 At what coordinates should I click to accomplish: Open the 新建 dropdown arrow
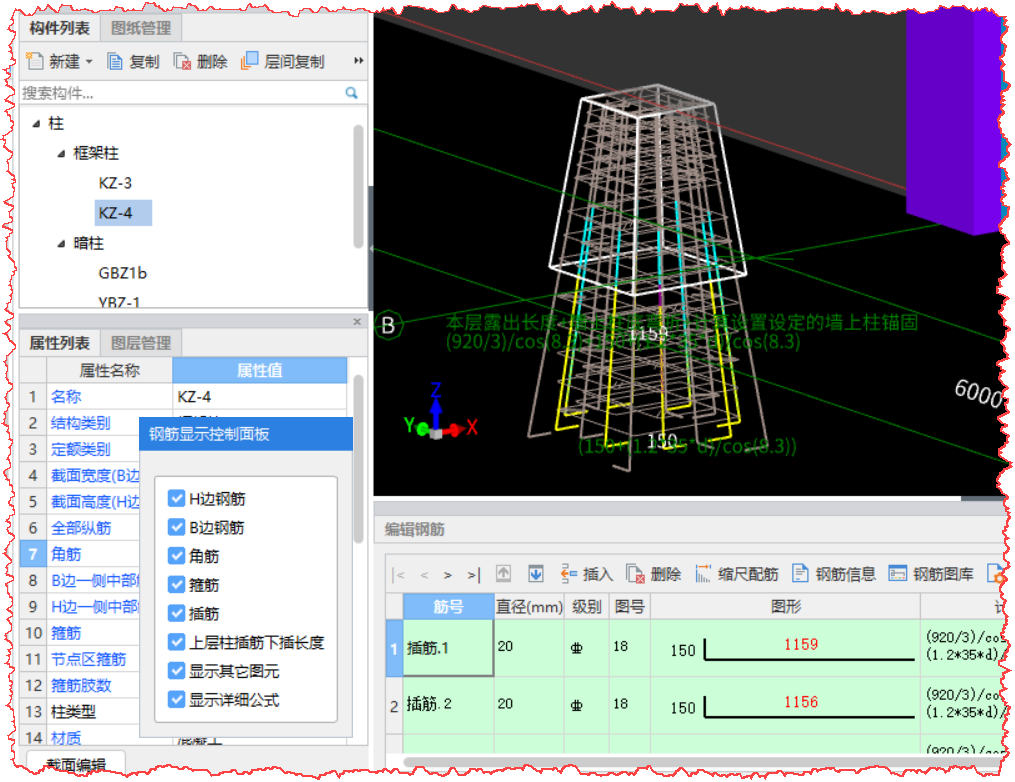89,61
